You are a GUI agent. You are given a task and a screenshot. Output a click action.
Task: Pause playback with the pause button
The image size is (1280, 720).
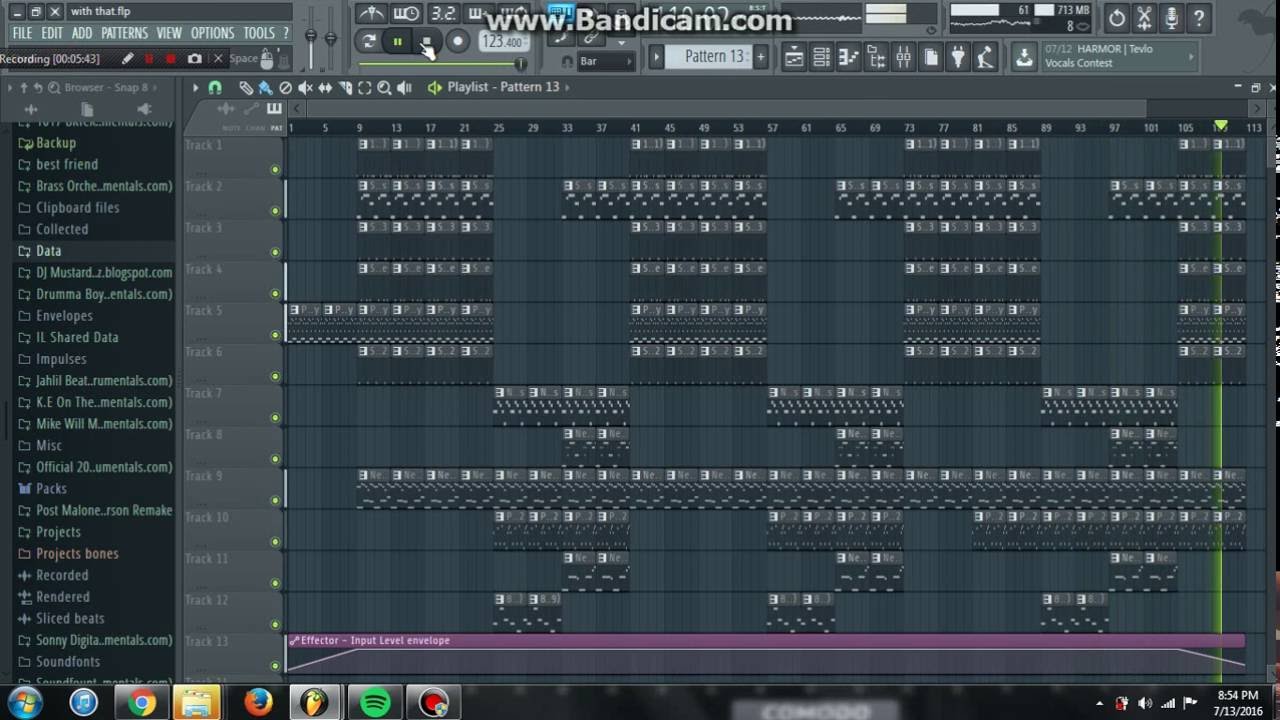398,41
